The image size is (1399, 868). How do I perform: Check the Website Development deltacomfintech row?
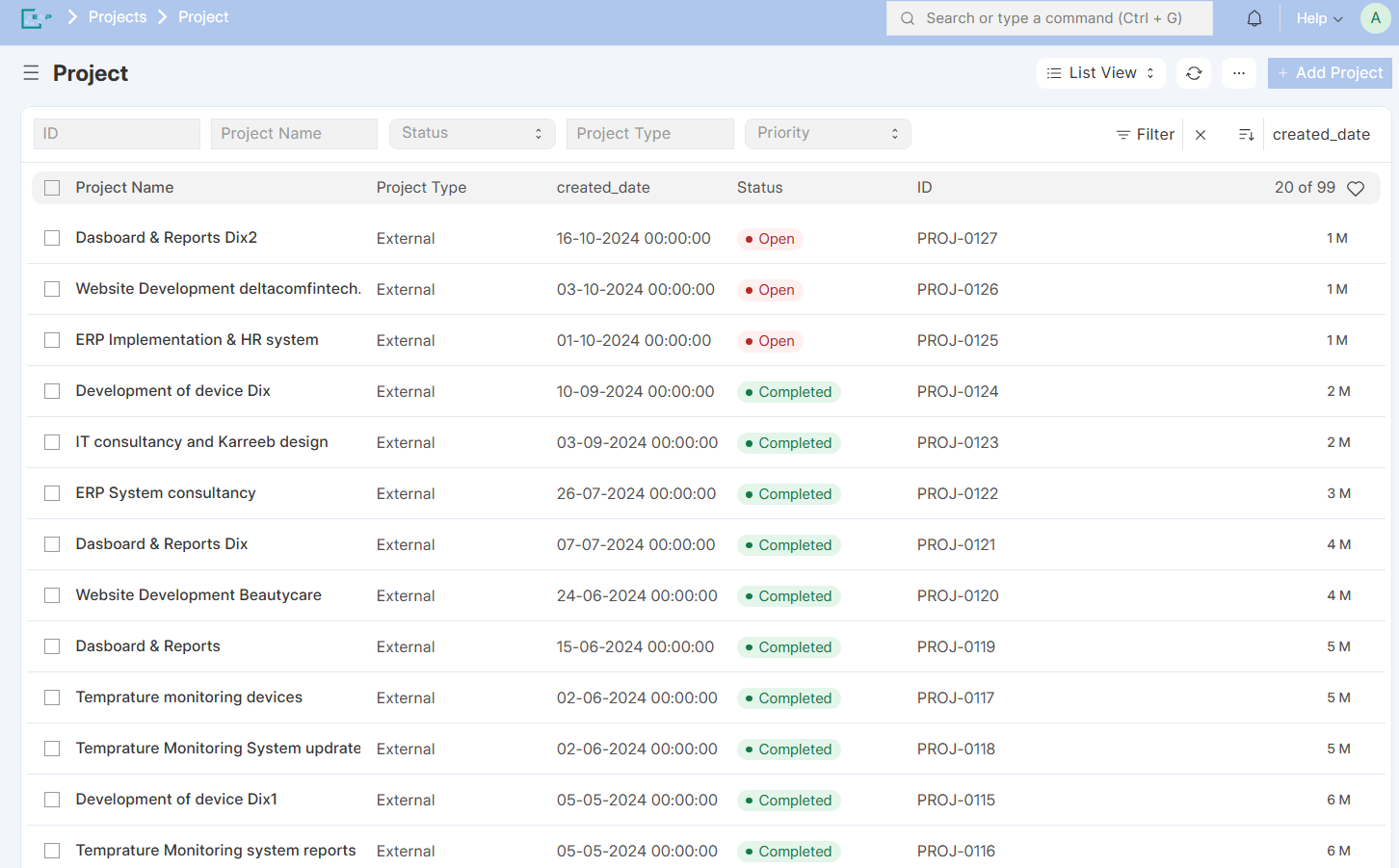tap(52, 289)
